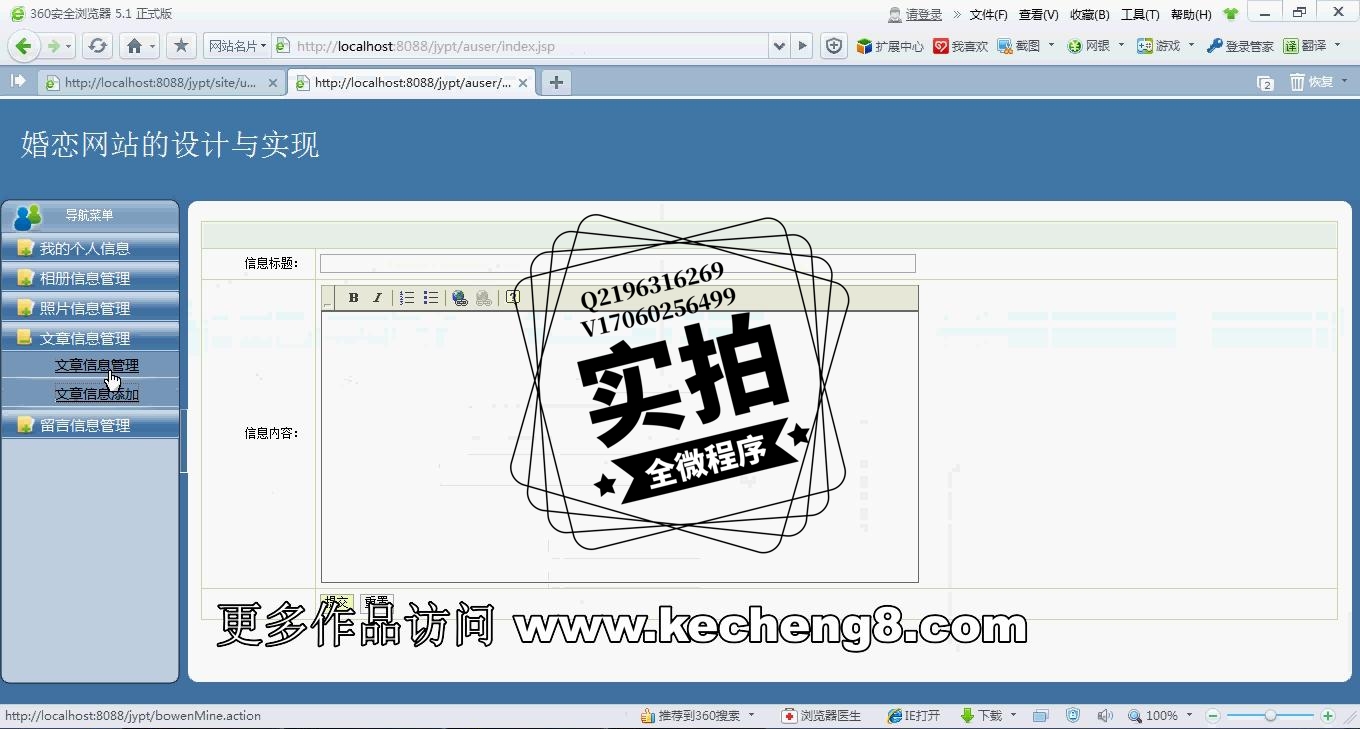Open the 100% zoom level dropdown
This screenshot has height=729, width=1360.
[x=1160, y=716]
